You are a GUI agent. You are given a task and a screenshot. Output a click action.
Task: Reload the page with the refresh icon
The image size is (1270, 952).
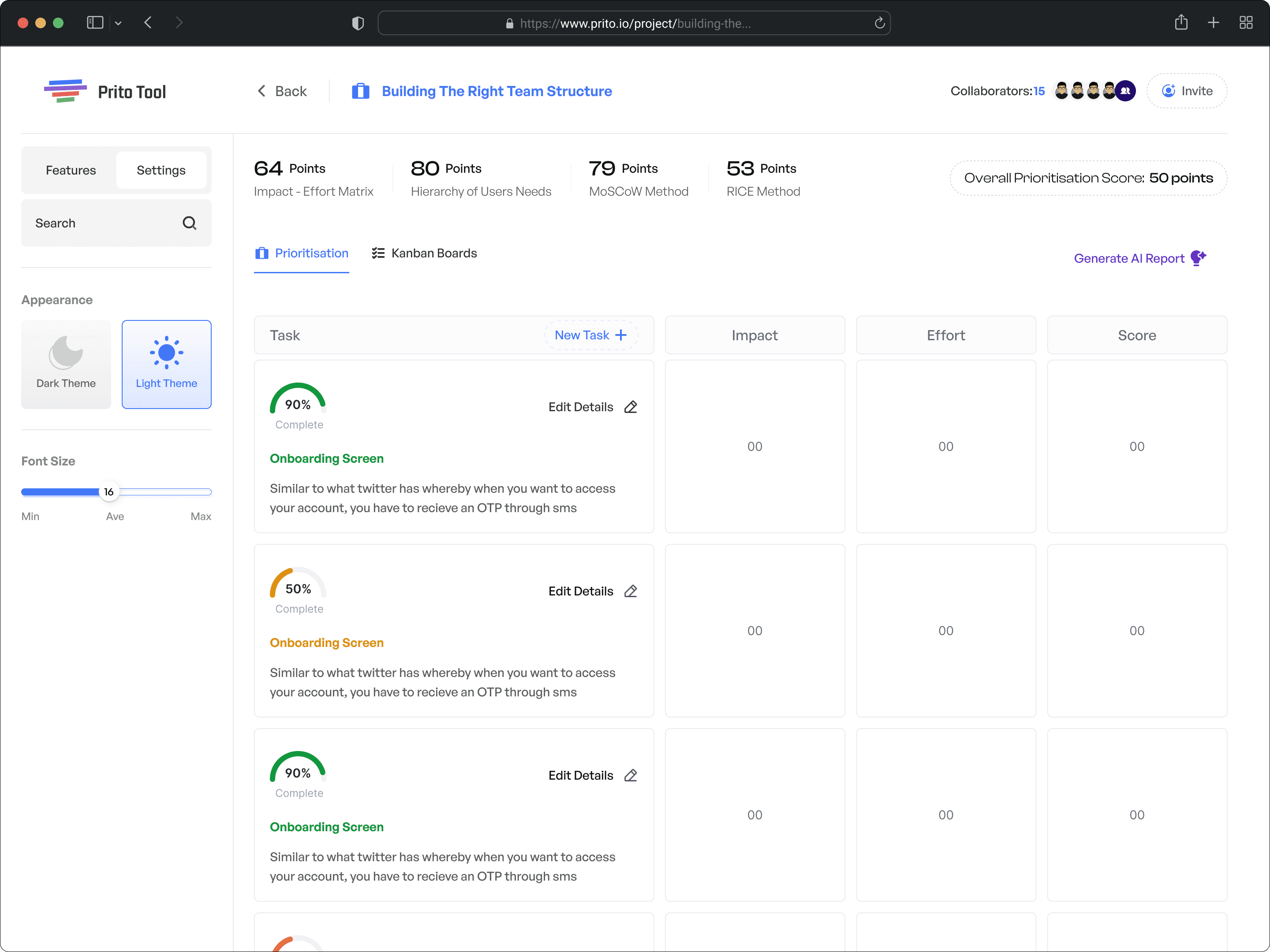click(879, 23)
